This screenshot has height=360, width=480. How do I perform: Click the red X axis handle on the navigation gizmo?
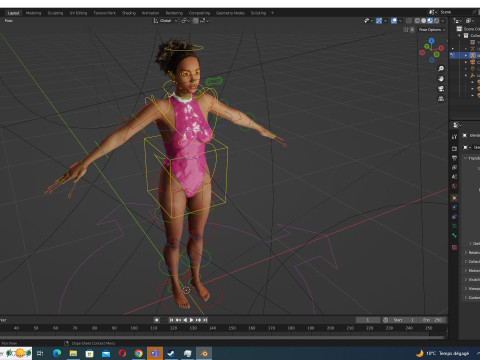click(441, 48)
